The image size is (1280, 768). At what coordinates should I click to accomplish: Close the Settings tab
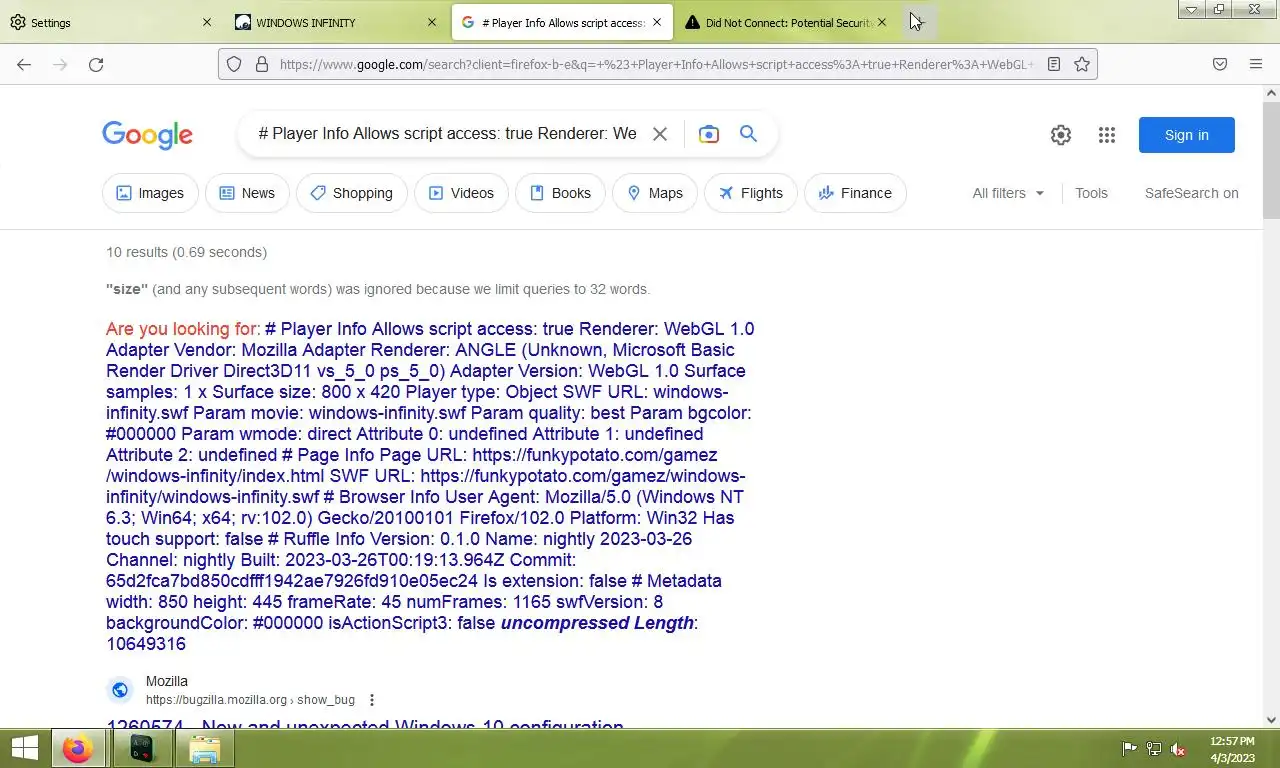(x=207, y=22)
